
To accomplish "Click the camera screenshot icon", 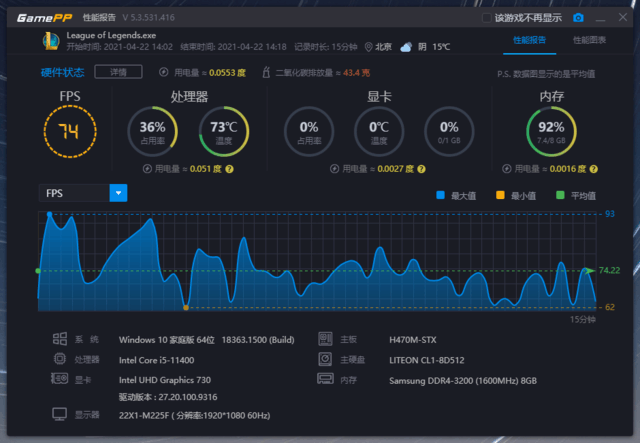I will [578, 17].
